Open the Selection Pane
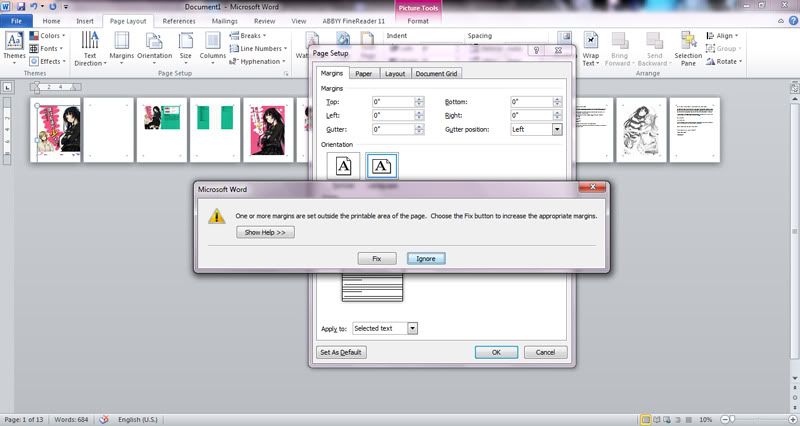 point(688,48)
